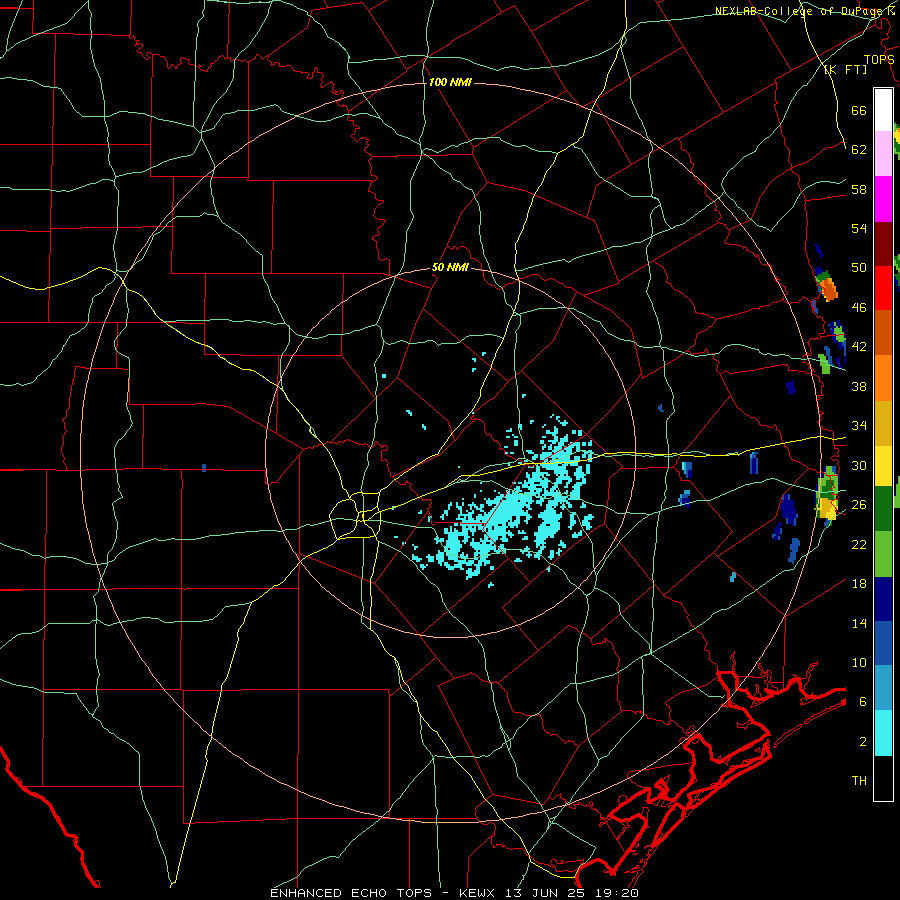Click the 50 NMI range ring label
The width and height of the screenshot is (900, 900).
click(450, 267)
